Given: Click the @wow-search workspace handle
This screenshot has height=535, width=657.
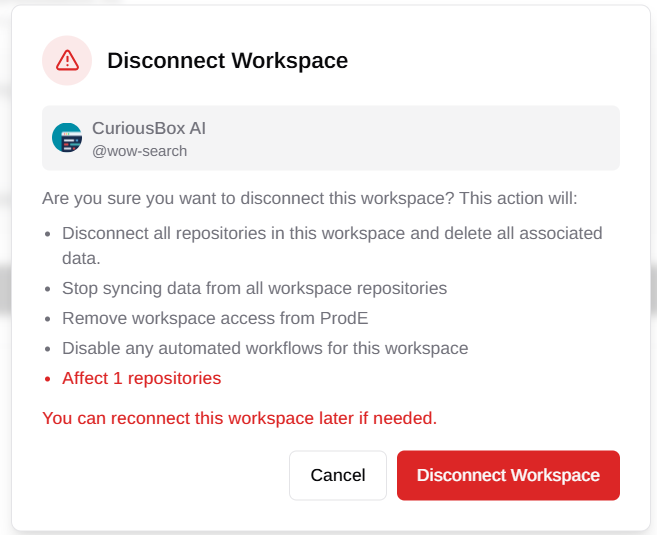Looking at the screenshot, I should 140,151.
